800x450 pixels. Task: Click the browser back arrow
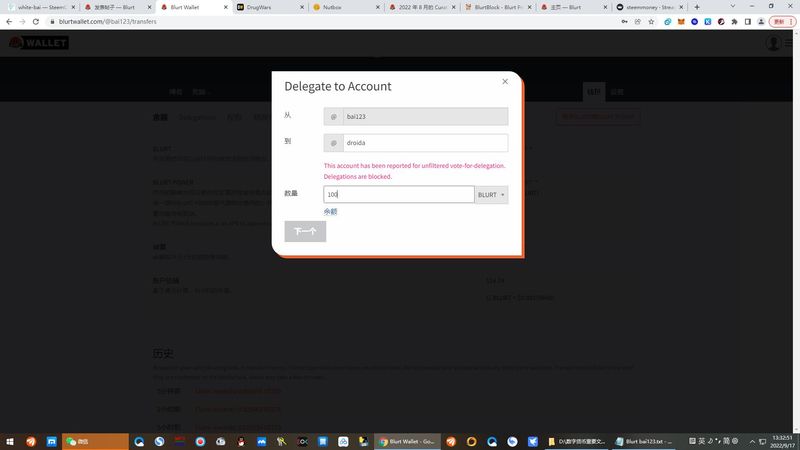8,21
